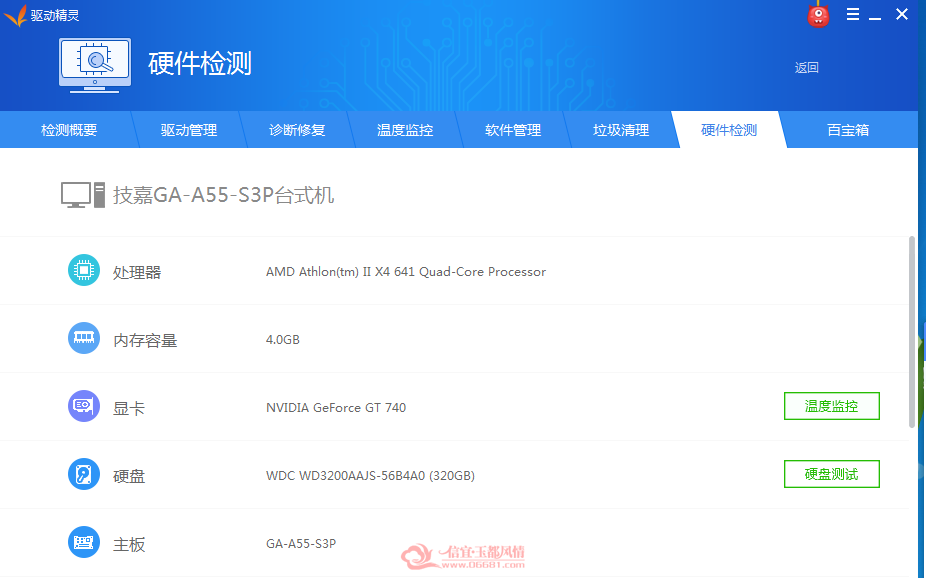Click the 技嘉GA-A55-S3P台式机 title text
The height and width of the screenshot is (578, 926).
pyautogui.click(x=224, y=195)
